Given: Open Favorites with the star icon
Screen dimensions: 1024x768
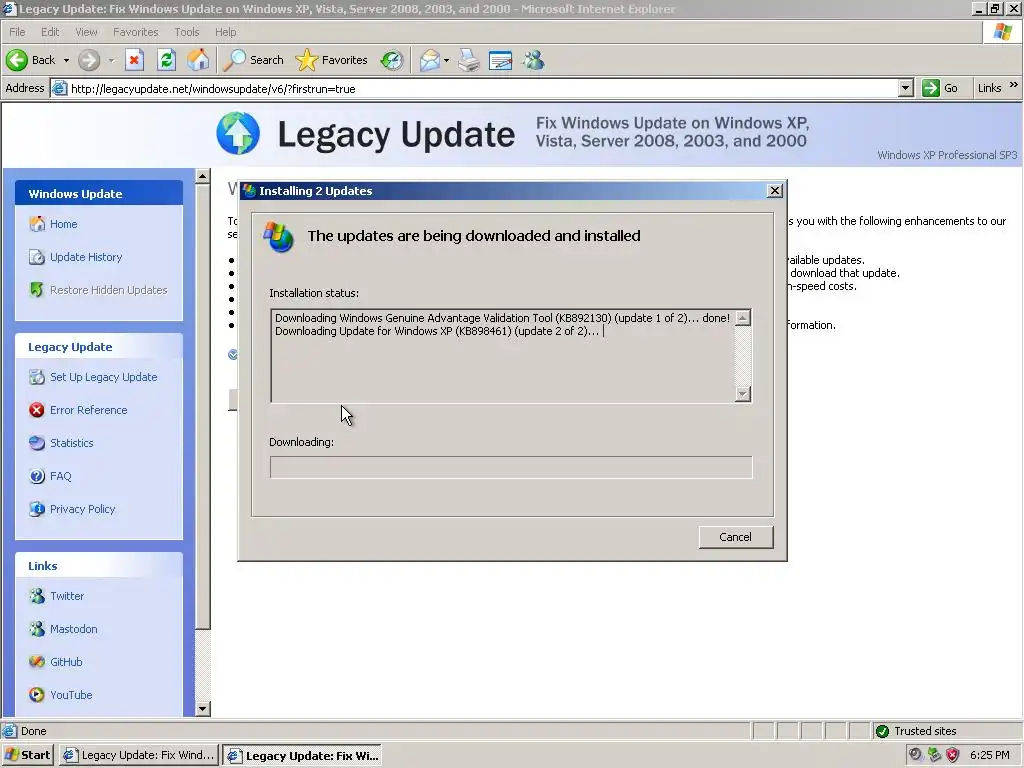Looking at the screenshot, I should pyautogui.click(x=306, y=60).
